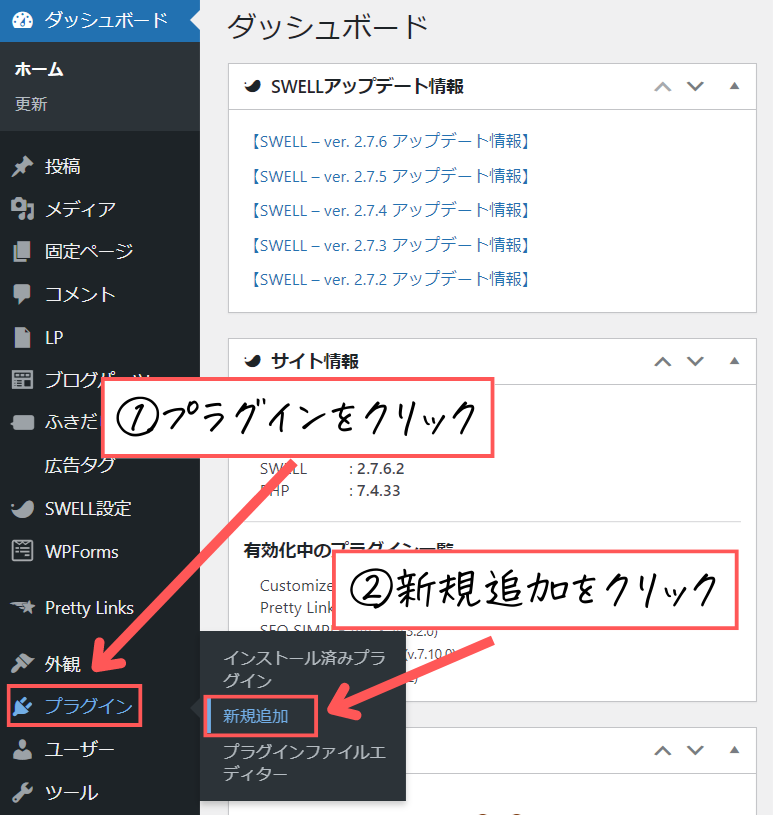Click SWELL logo in サイト情報 header

pyautogui.click(x=253, y=360)
